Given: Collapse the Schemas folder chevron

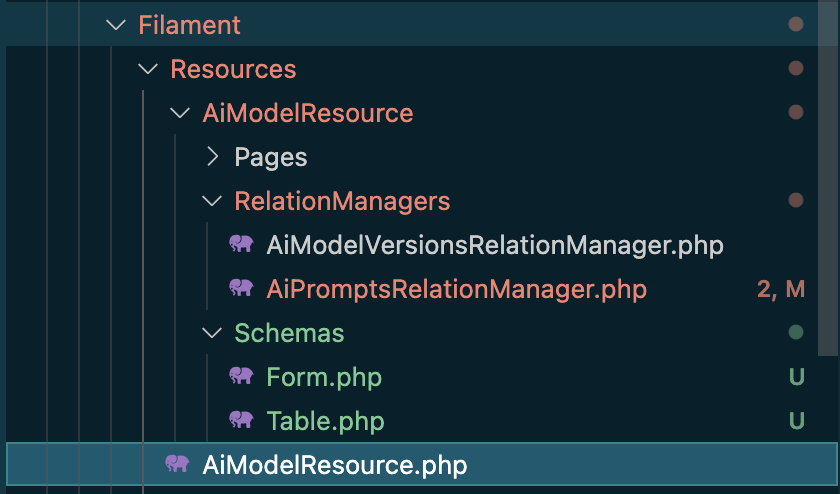Looking at the screenshot, I should coord(212,333).
